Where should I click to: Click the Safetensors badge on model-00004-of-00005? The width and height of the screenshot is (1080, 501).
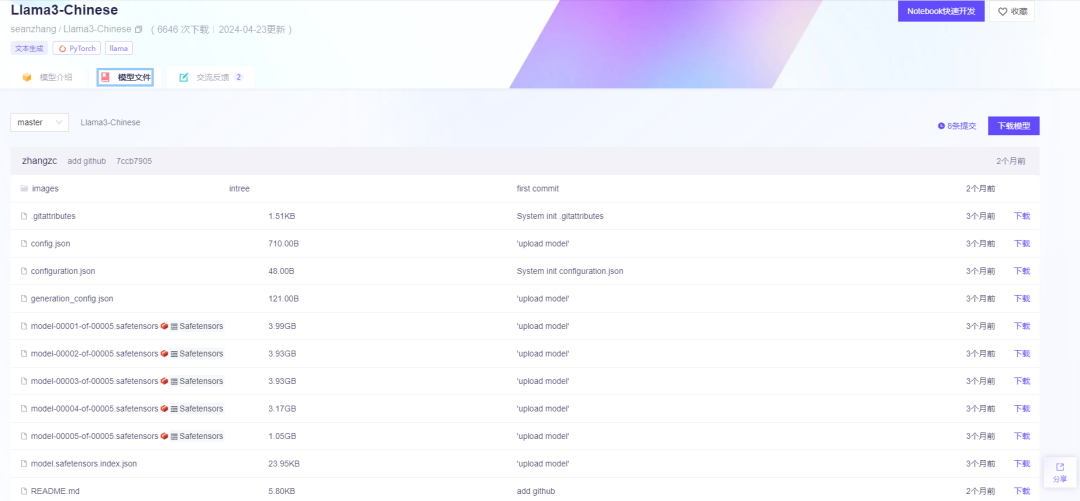[197, 409]
